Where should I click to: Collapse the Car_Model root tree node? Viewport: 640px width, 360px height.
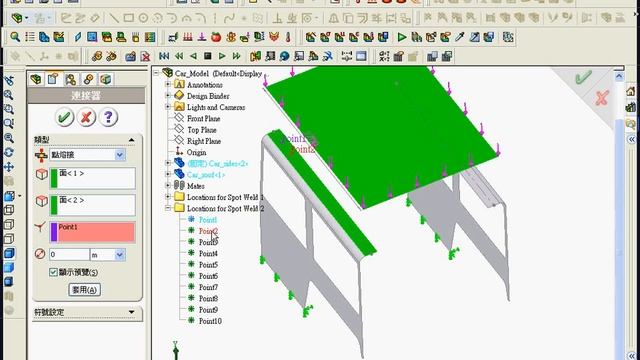(156, 73)
